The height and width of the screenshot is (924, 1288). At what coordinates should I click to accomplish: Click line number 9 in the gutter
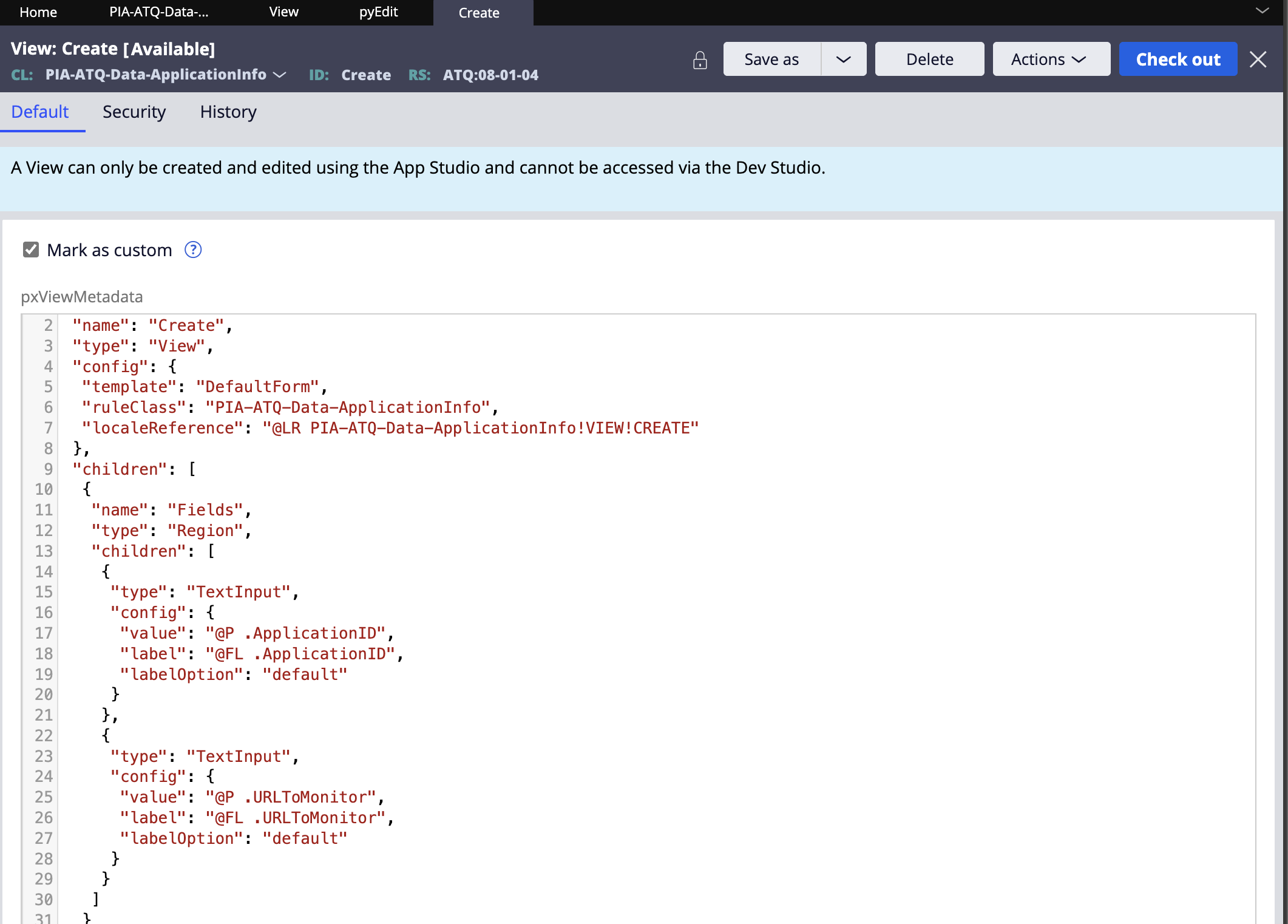48,469
